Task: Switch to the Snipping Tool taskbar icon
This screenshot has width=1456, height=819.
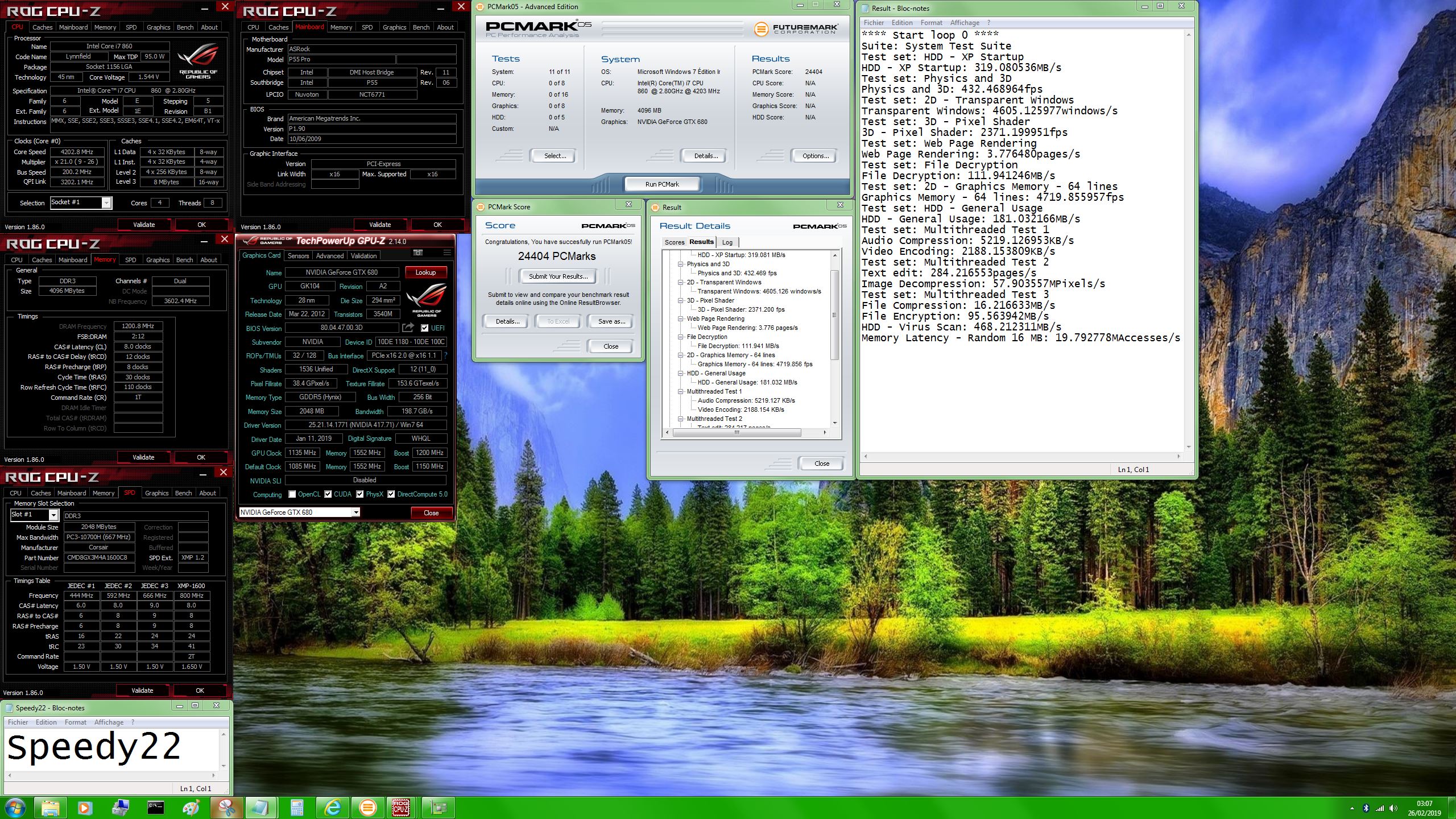Action: (226, 808)
